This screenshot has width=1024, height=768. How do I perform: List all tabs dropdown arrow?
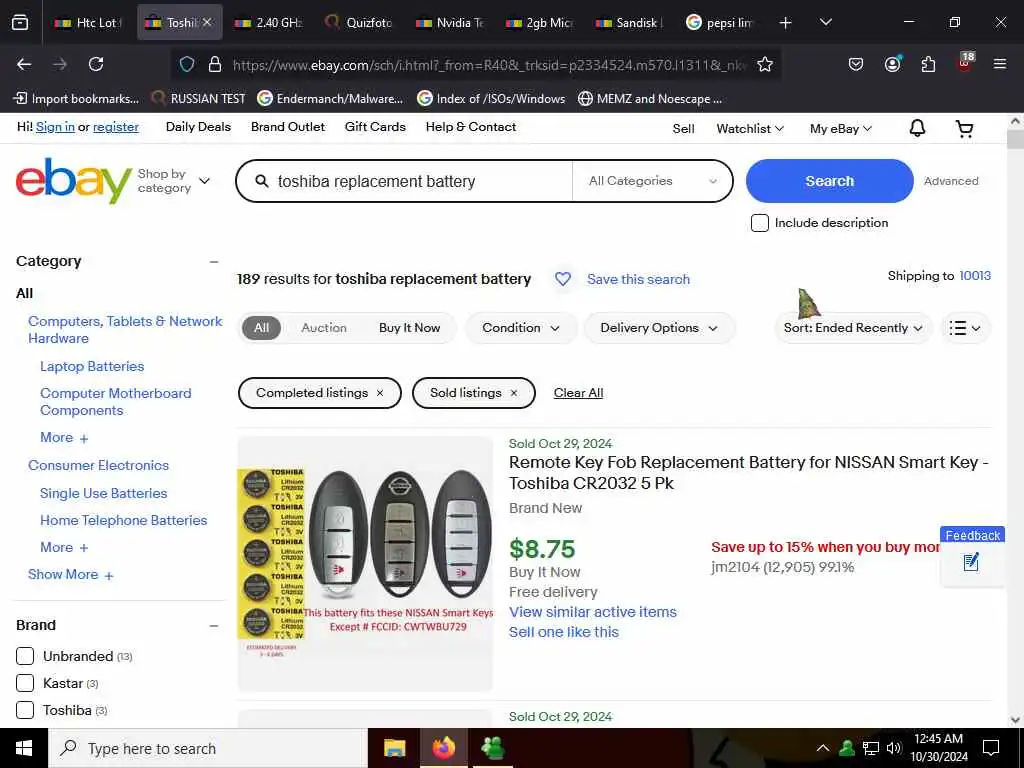click(825, 22)
